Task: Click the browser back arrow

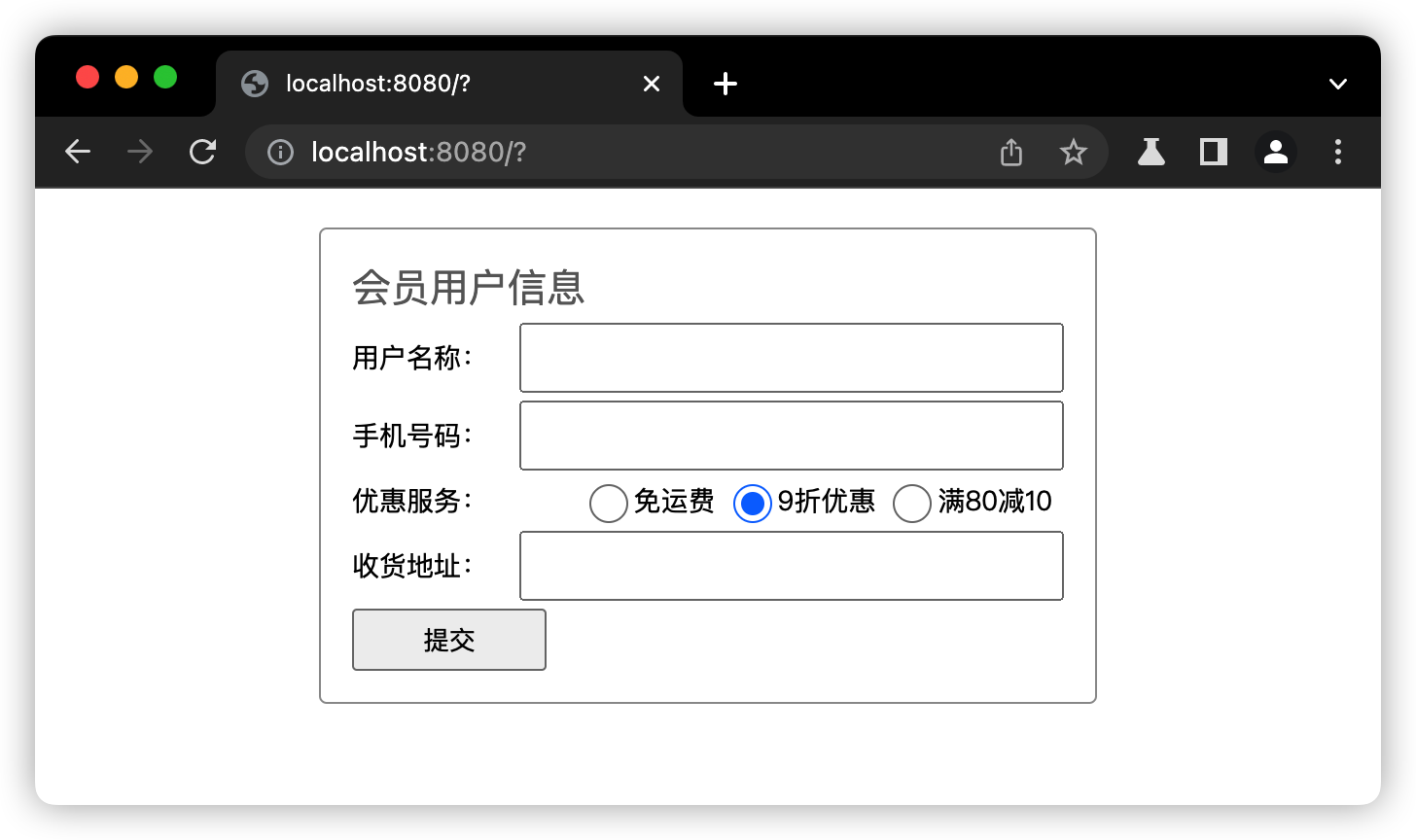Action: pyautogui.click(x=78, y=152)
